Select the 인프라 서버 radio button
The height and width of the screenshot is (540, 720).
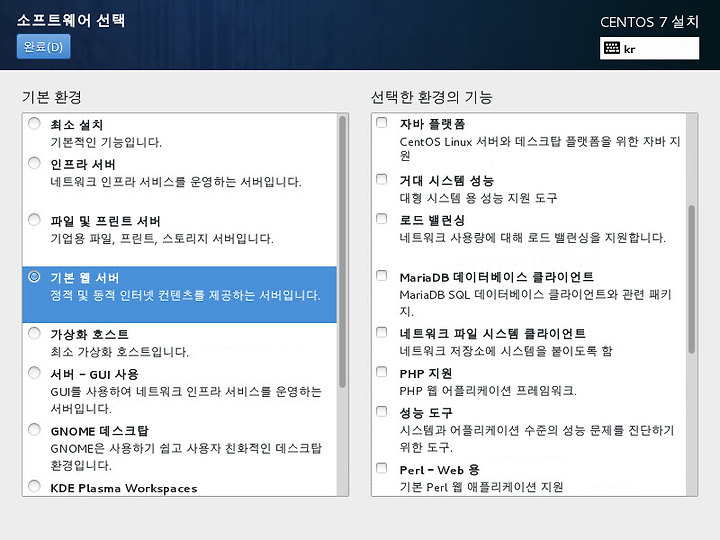(x=34, y=163)
